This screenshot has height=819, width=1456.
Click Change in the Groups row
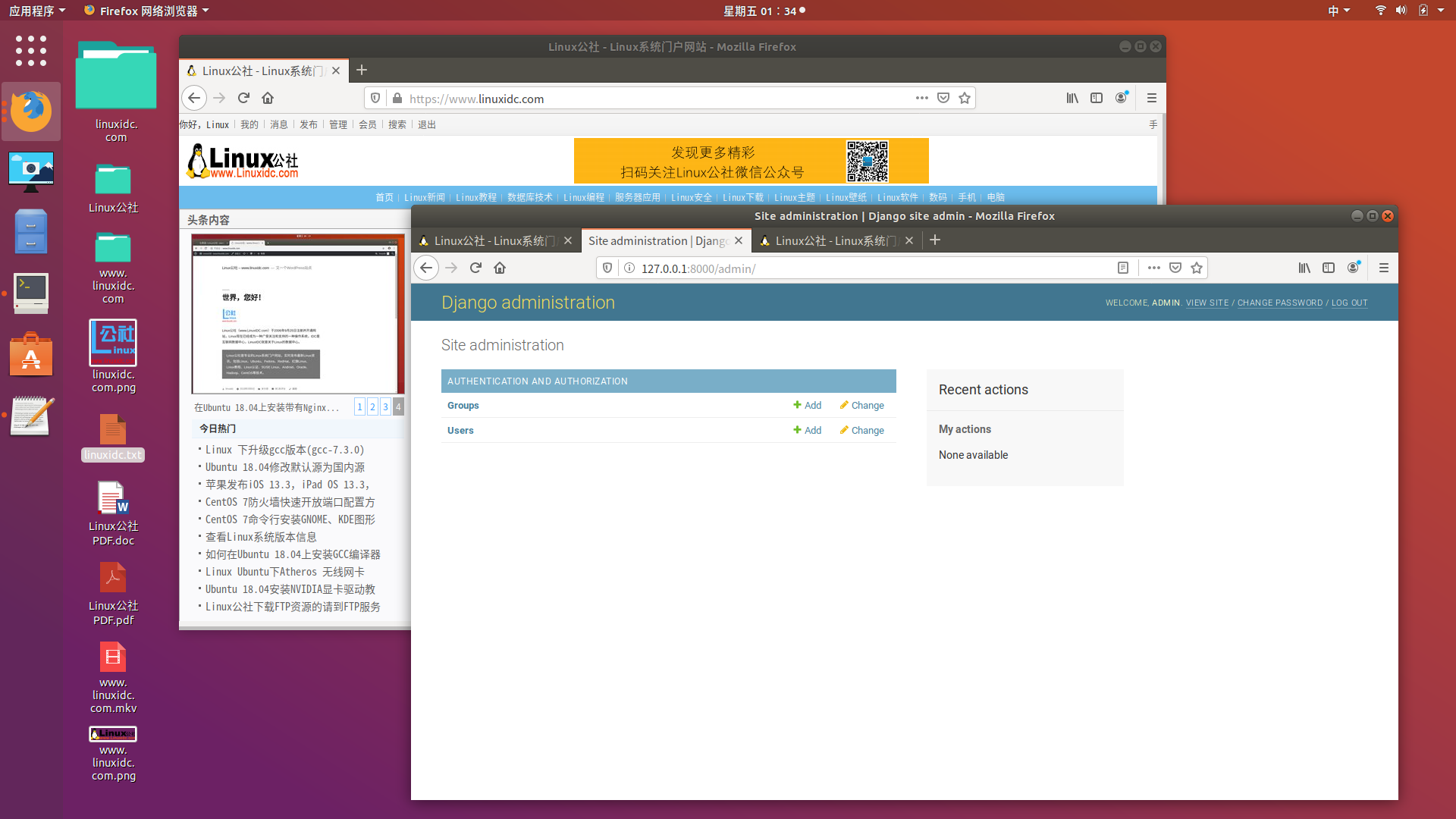[x=862, y=406]
